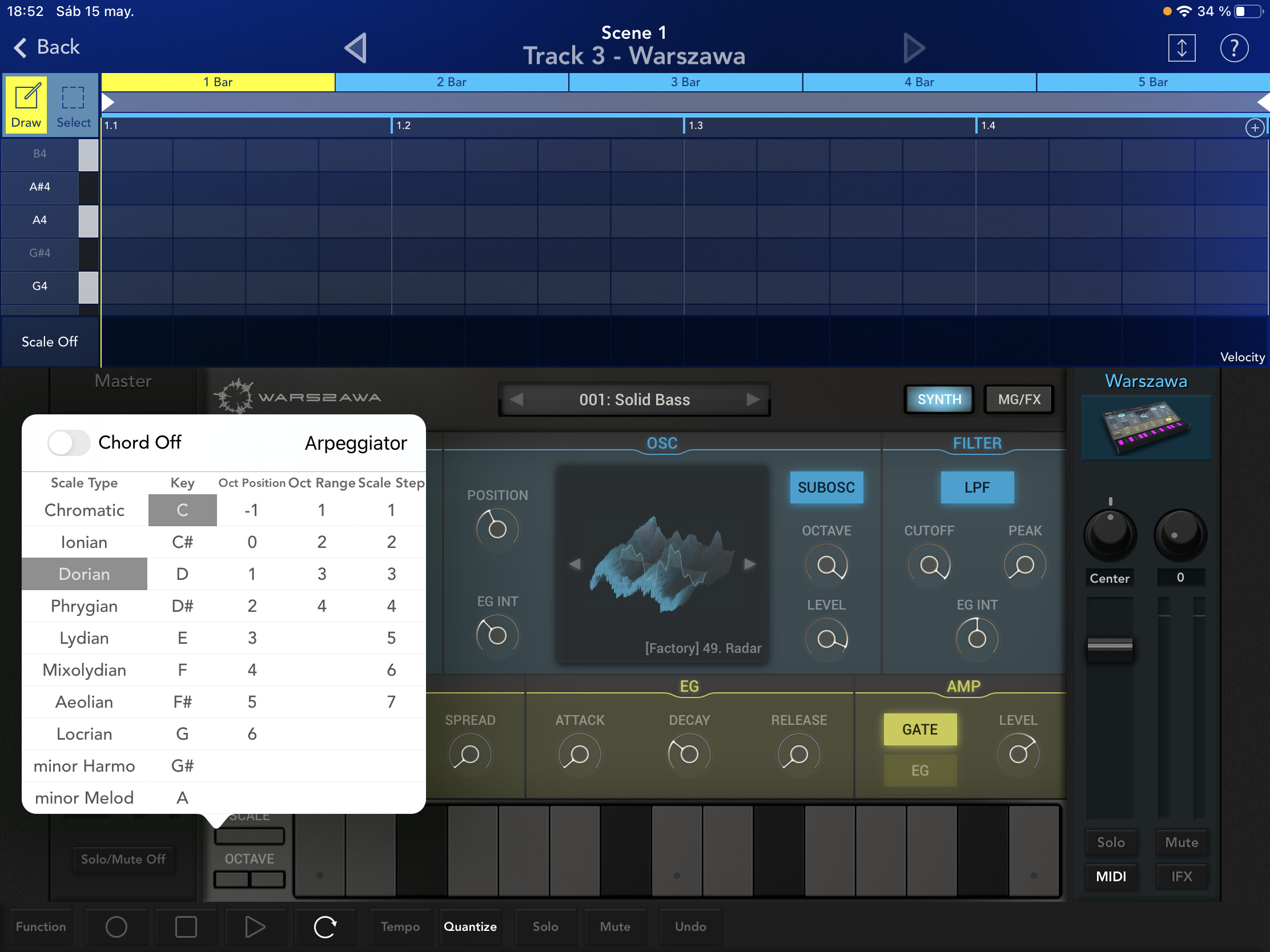Activate the Select tool
The height and width of the screenshot is (952, 1270).
73,104
